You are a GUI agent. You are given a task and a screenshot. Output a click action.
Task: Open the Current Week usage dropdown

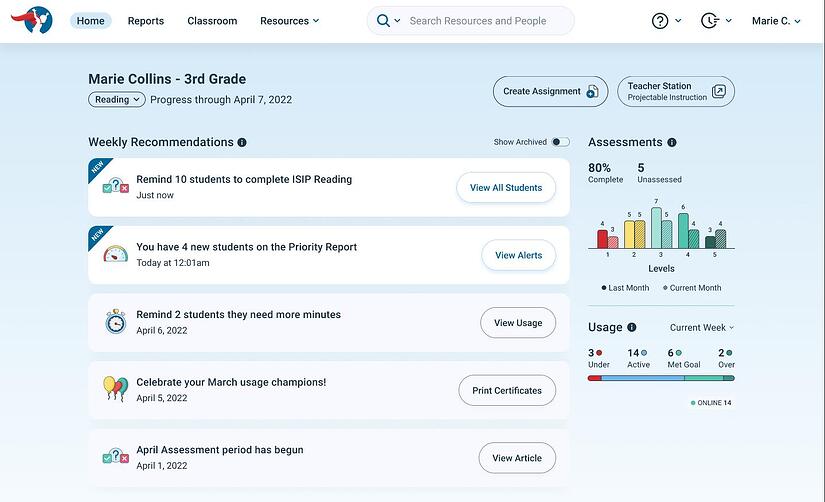(702, 327)
